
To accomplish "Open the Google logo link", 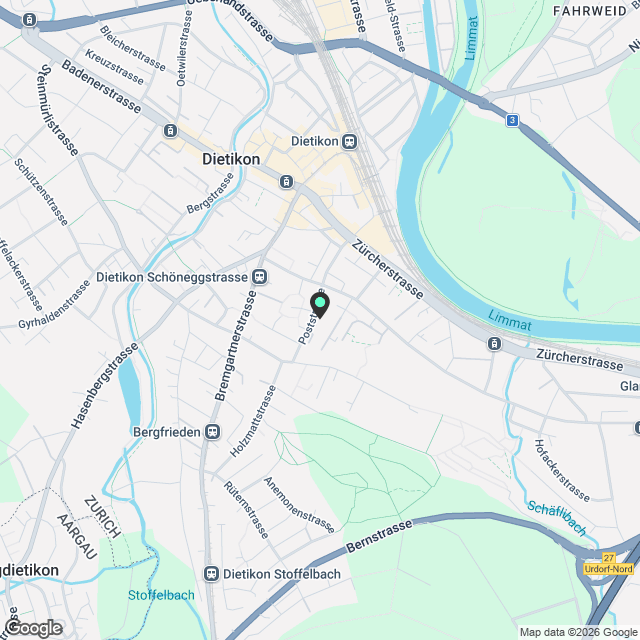I will coord(34,629).
